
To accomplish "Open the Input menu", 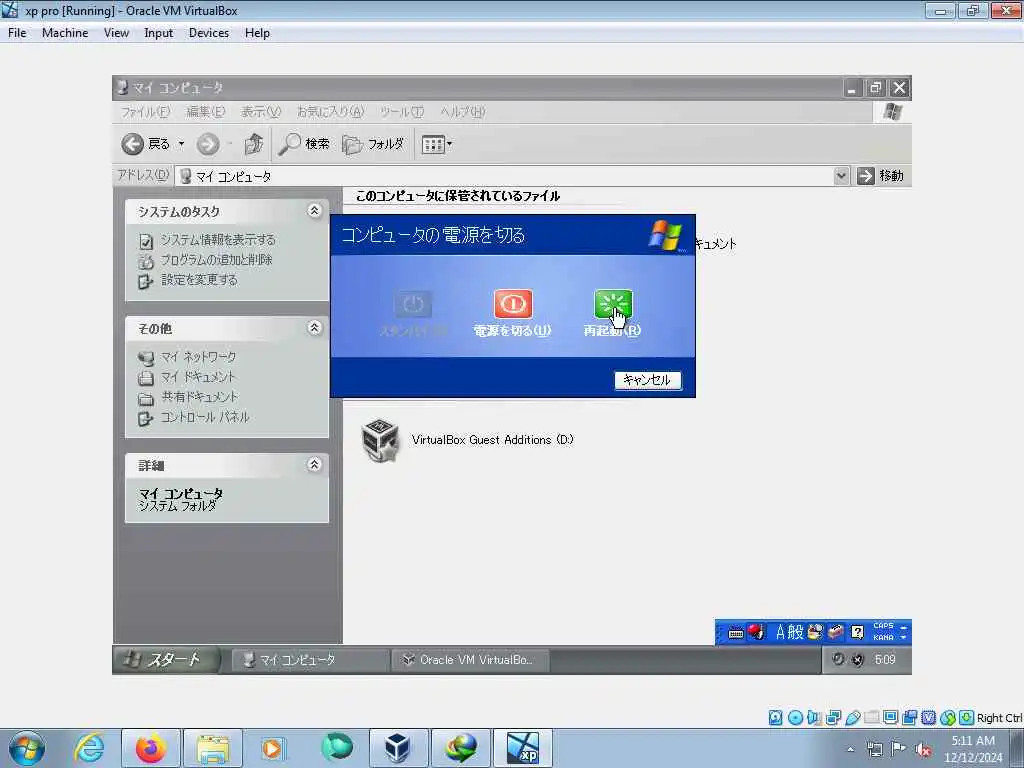I will tap(159, 33).
